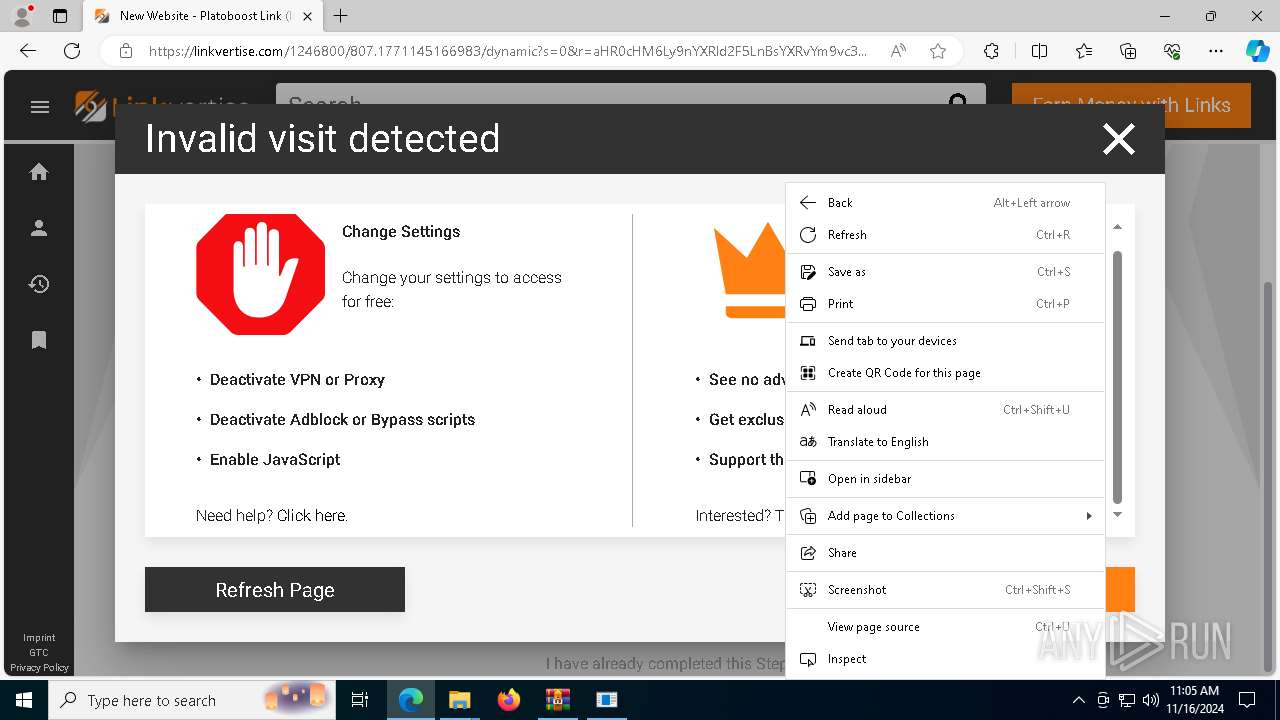Expand Add page to Collections submenu

coord(945,516)
